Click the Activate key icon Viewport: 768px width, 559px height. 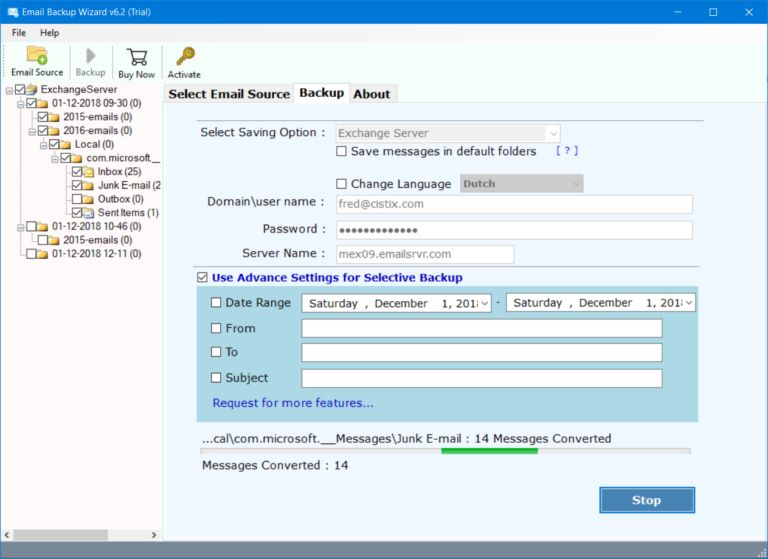click(186, 56)
